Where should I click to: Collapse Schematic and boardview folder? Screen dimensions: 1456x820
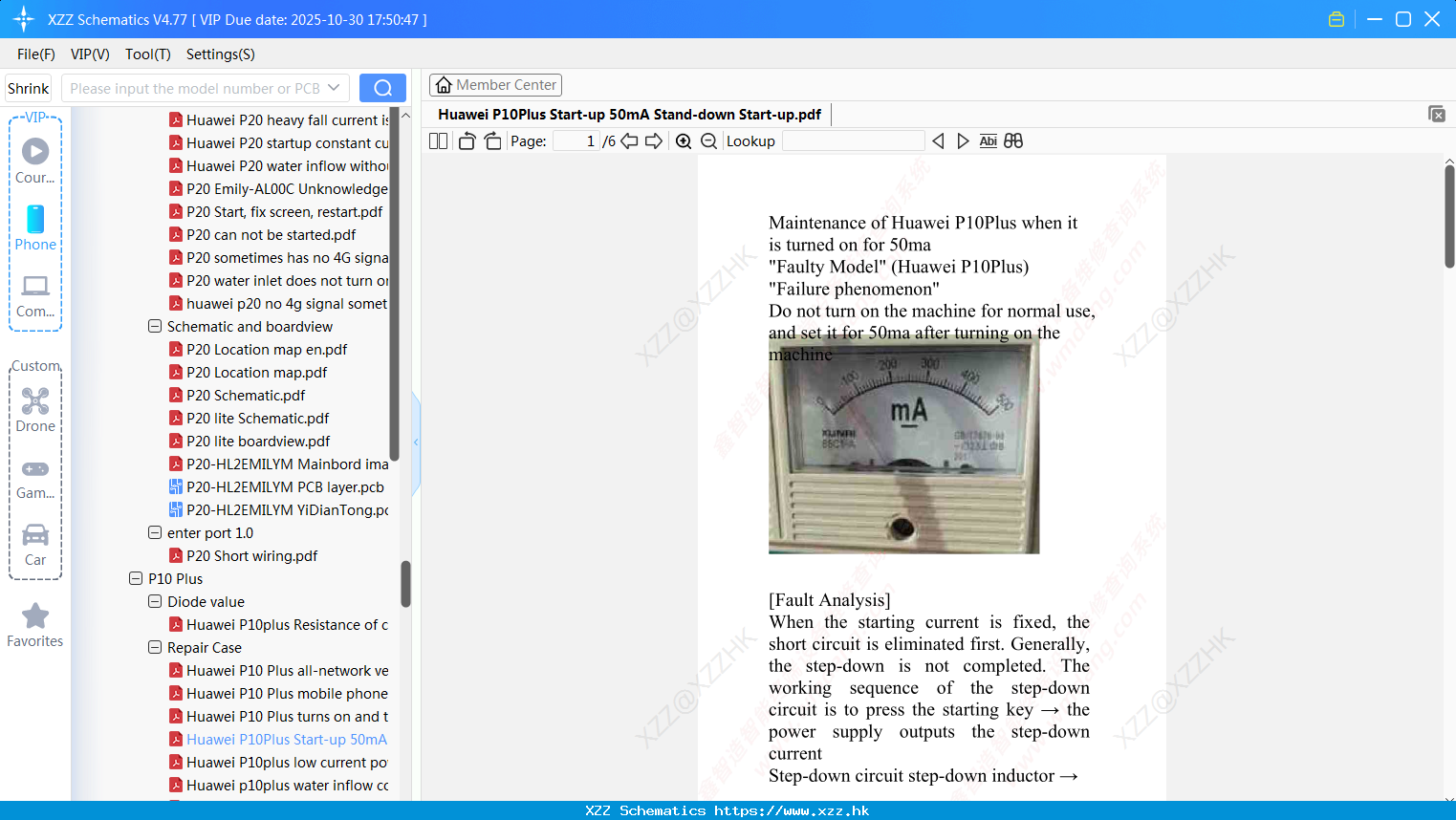coord(155,326)
